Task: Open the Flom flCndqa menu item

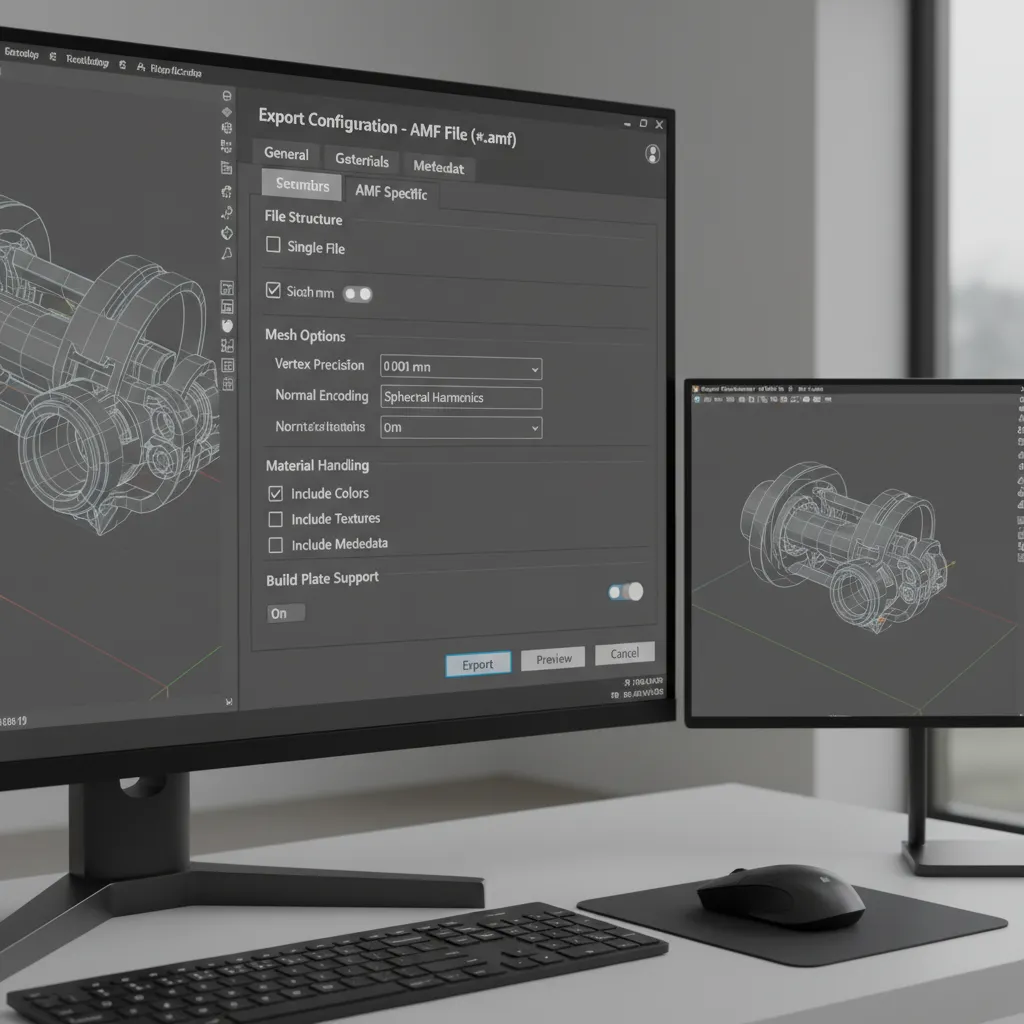Action: 176,70
